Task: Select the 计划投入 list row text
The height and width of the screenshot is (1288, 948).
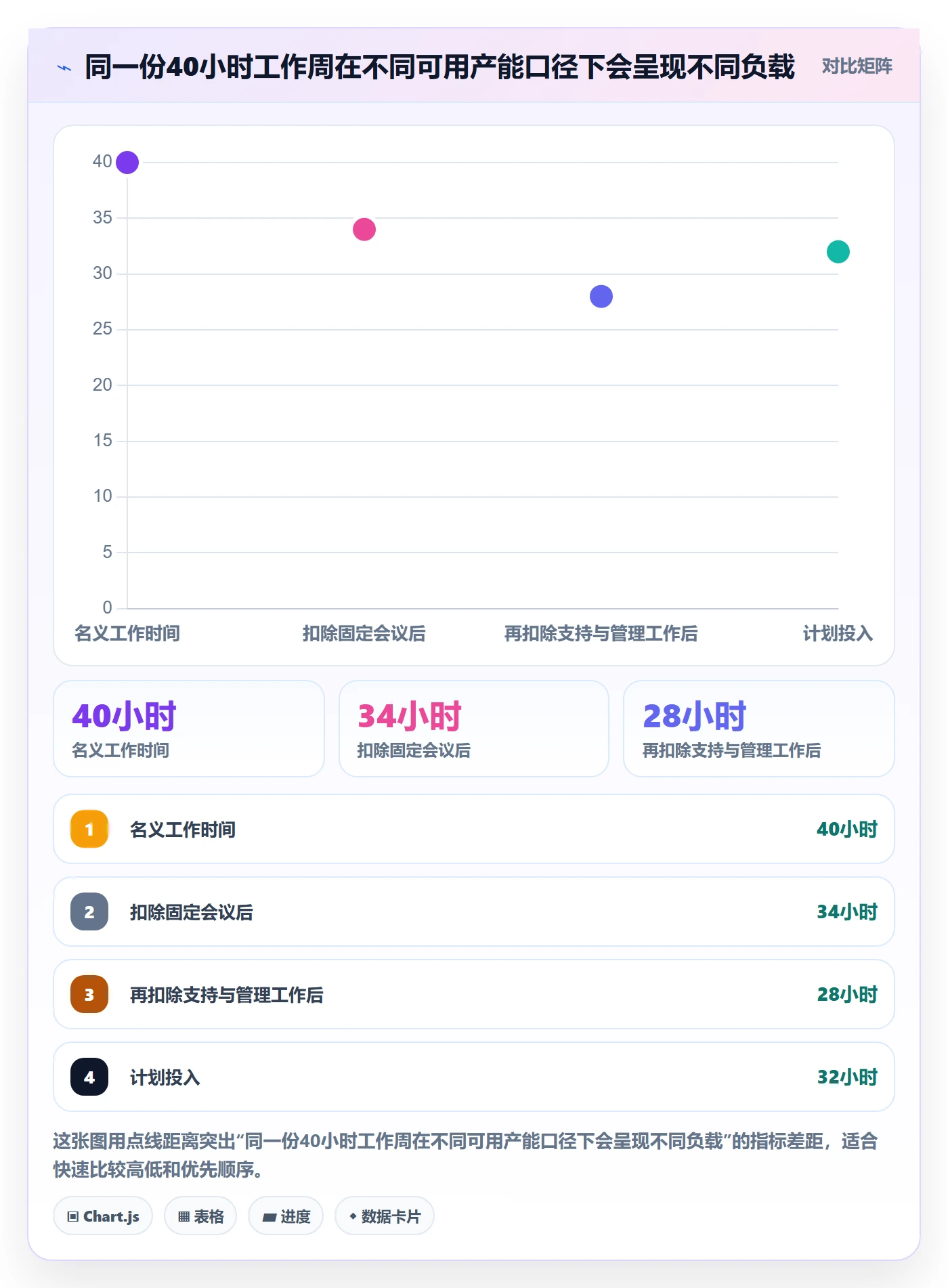Action: point(165,1077)
